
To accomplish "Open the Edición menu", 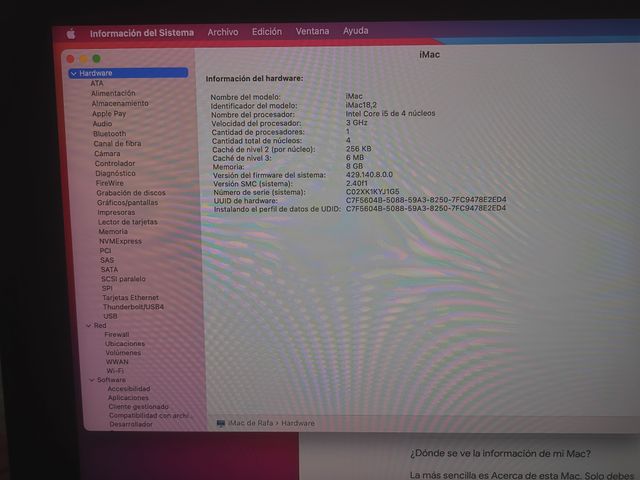I will coord(267,31).
